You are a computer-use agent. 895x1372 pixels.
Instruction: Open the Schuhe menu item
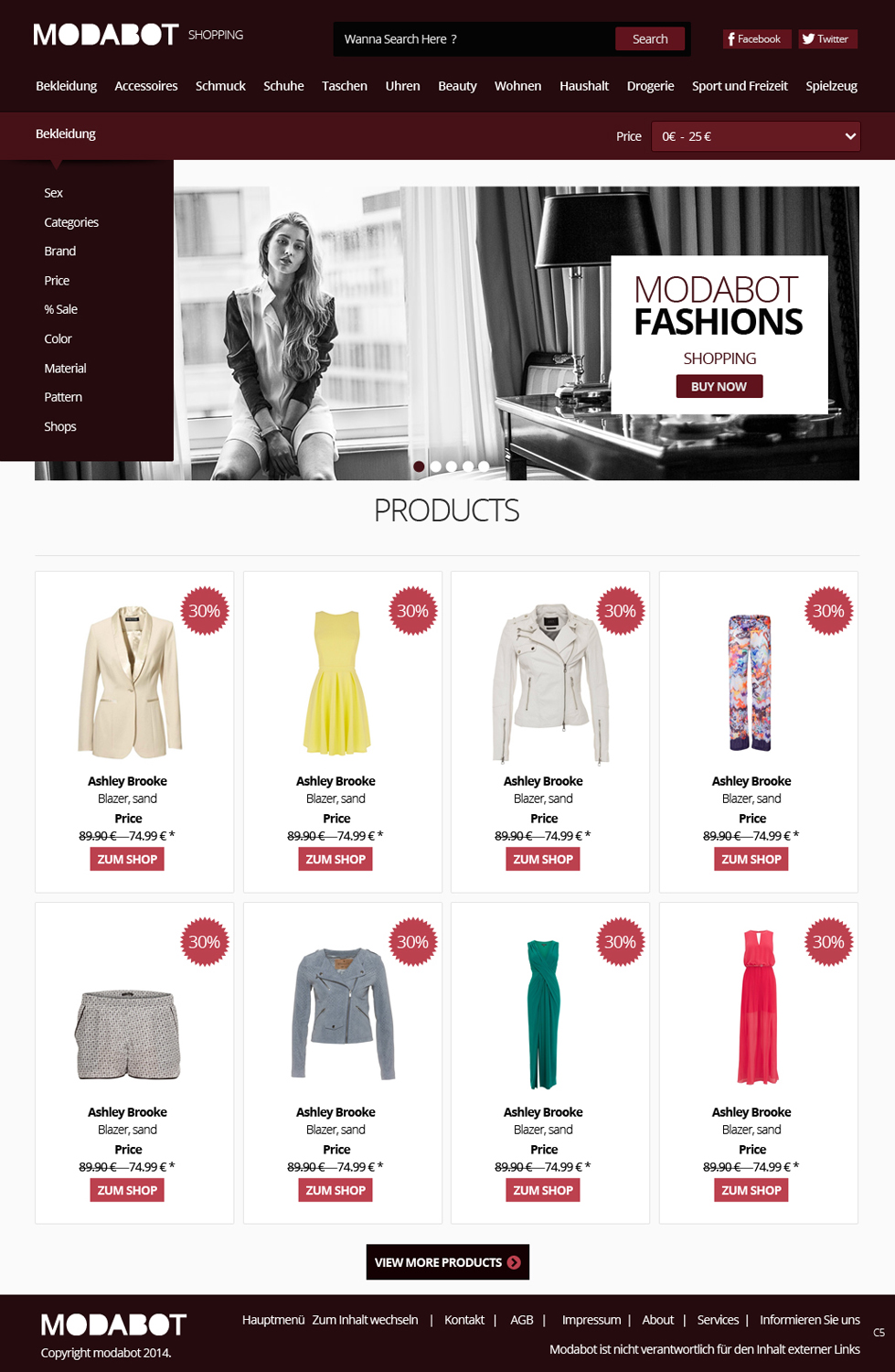pos(283,86)
